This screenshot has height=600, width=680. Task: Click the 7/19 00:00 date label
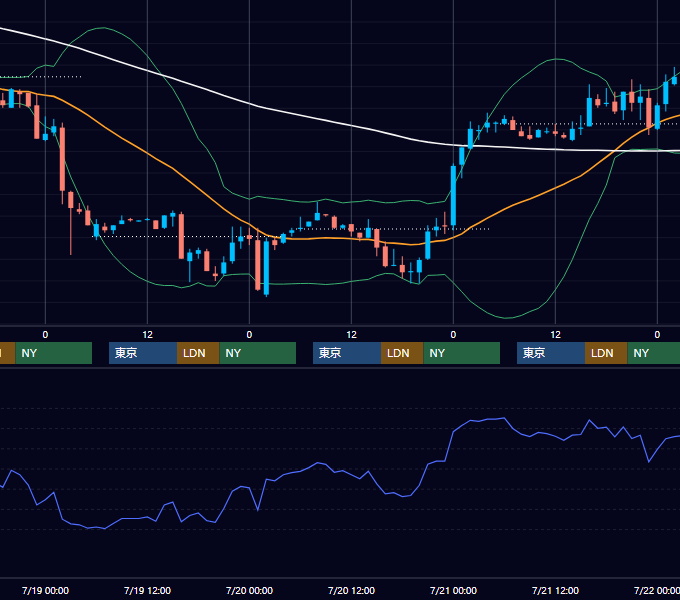[45, 590]
